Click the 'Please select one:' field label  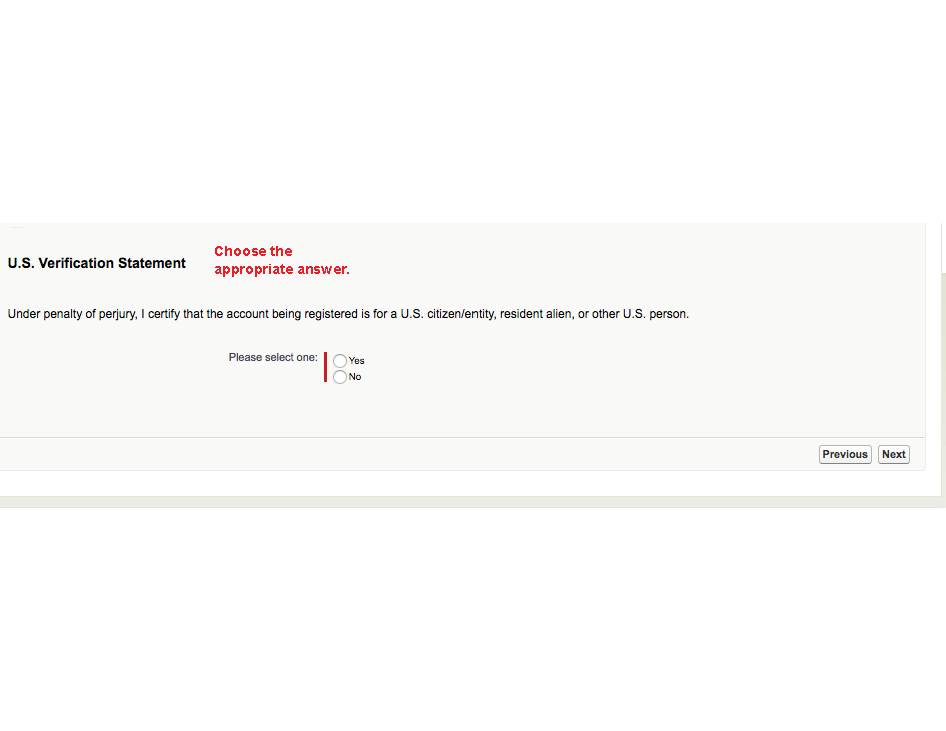point(273,357)
